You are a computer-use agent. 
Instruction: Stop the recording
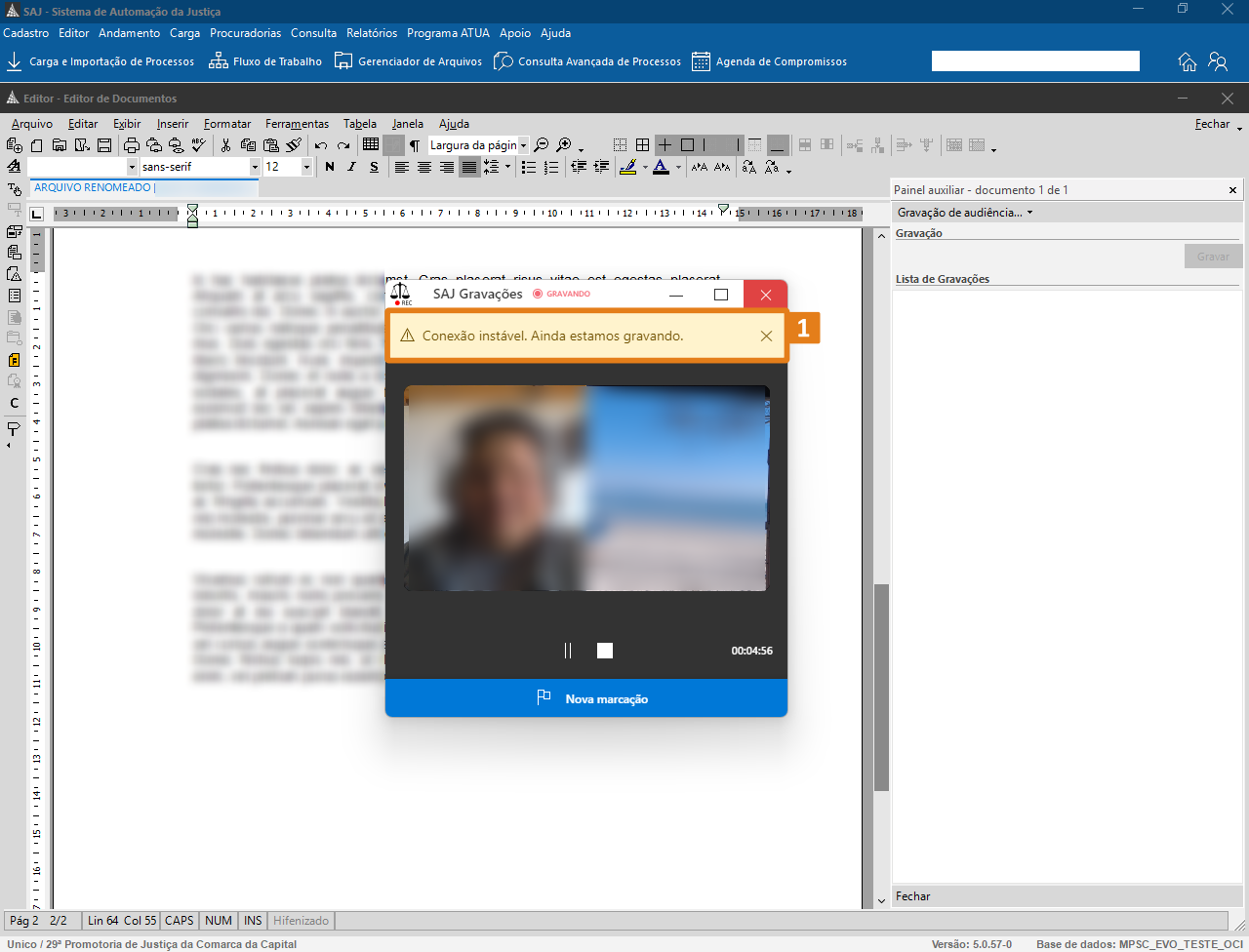605,651
